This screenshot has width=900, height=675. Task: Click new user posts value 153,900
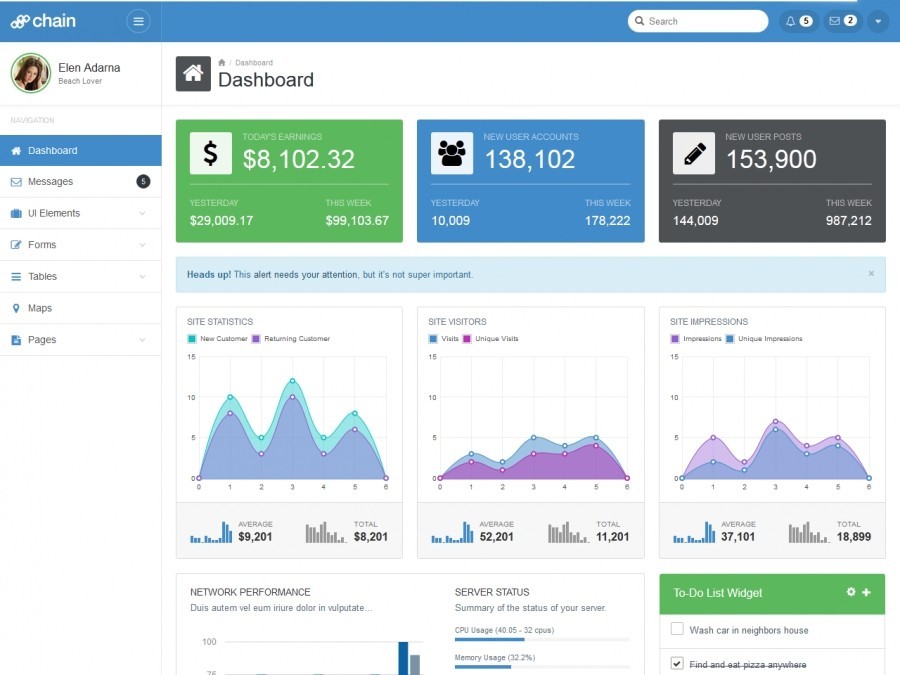coord(771,160)
